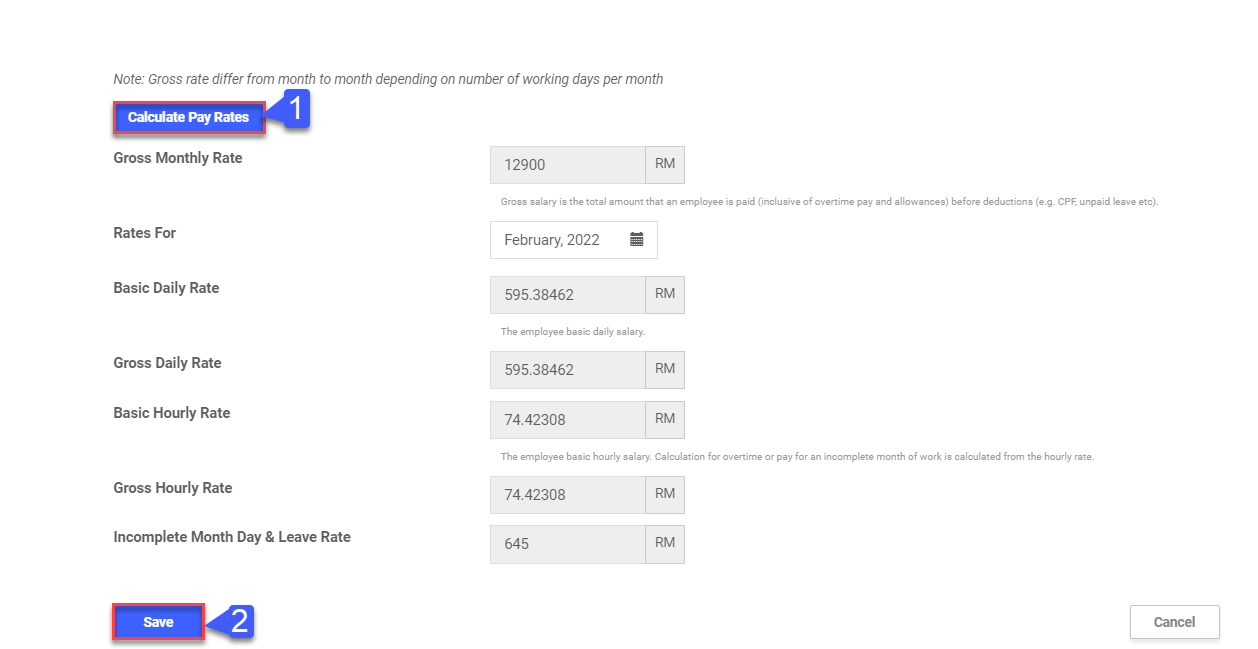Click the RM unit beside Gross Monthly Rate
The width and height of the screenshot is (1258, 649).
pyautogui.click(x=665, y=165)
